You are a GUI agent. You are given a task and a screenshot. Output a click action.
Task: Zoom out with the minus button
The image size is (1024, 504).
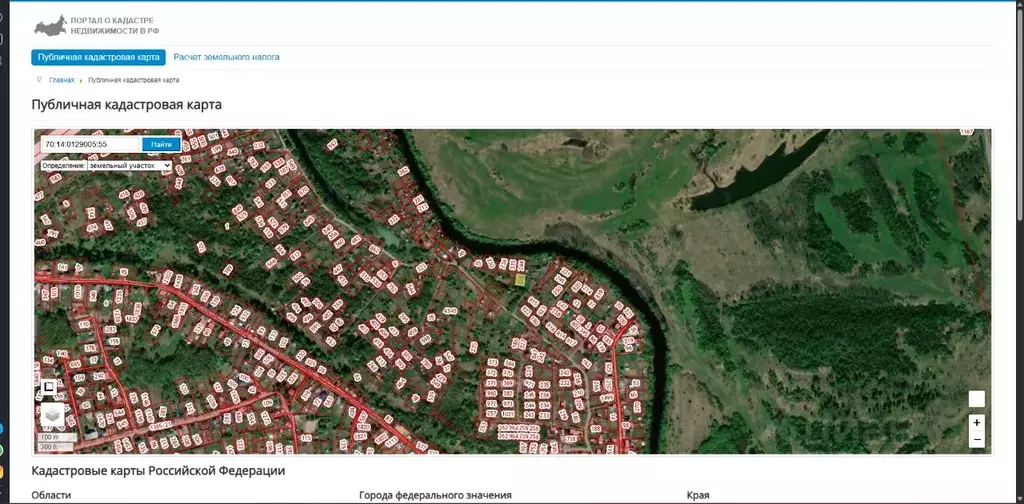point(976,439)
